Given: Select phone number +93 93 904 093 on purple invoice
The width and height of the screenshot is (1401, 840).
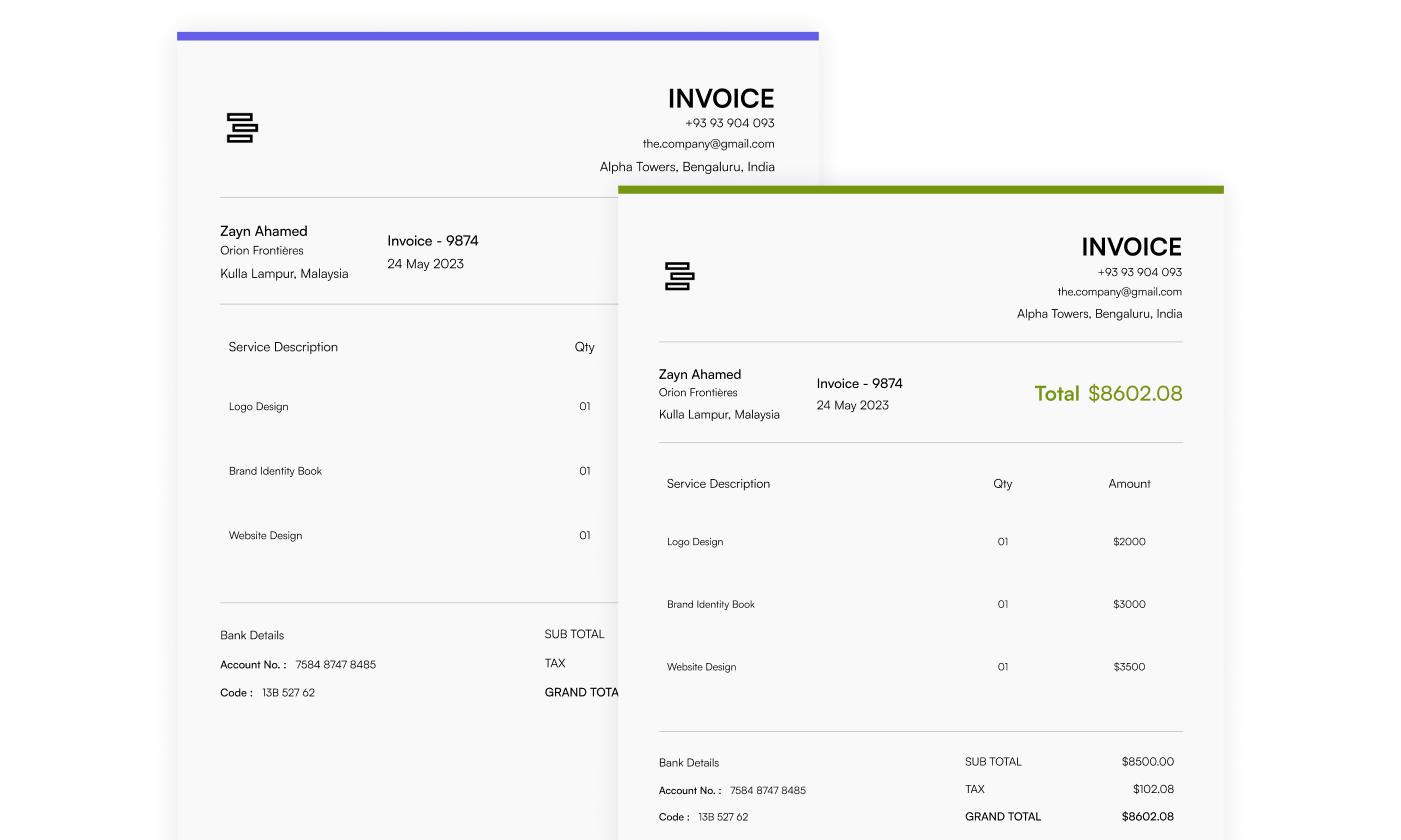Looking at the screenshot, I should 730,123.
